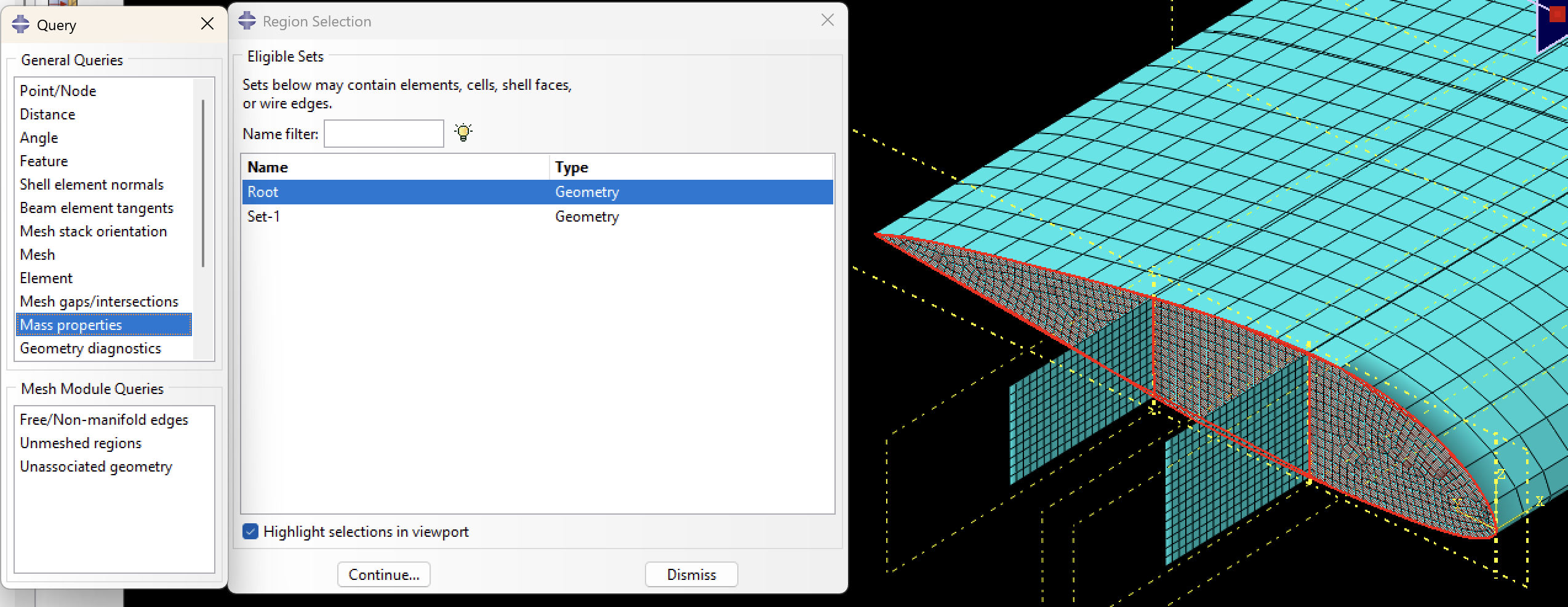
Task: Select Unassociated geometry query
Action: [x=96, y=467]
